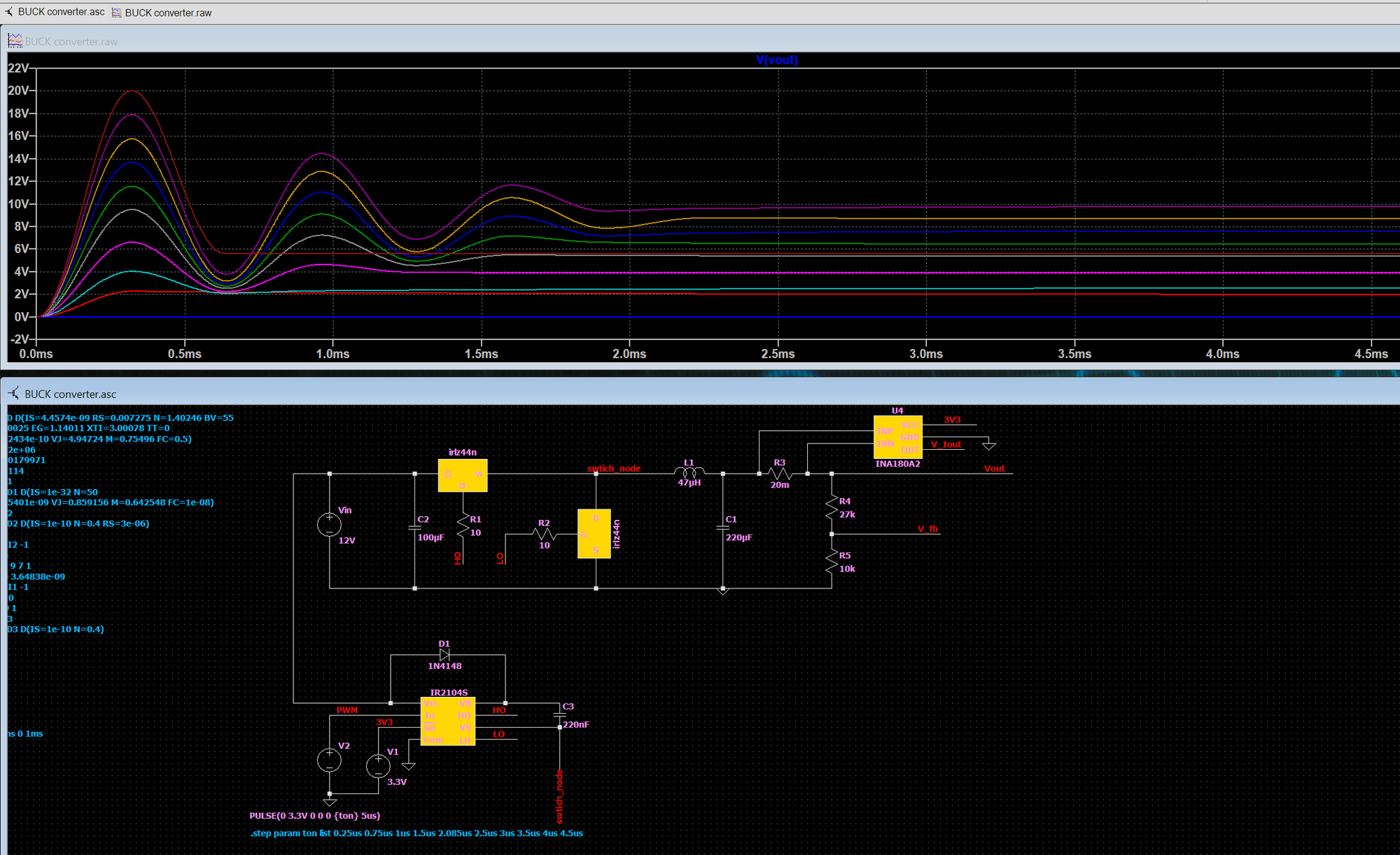Click the .step param ton list directive
The height and width of the screenshot is (855, 1400).
(416, 833)
